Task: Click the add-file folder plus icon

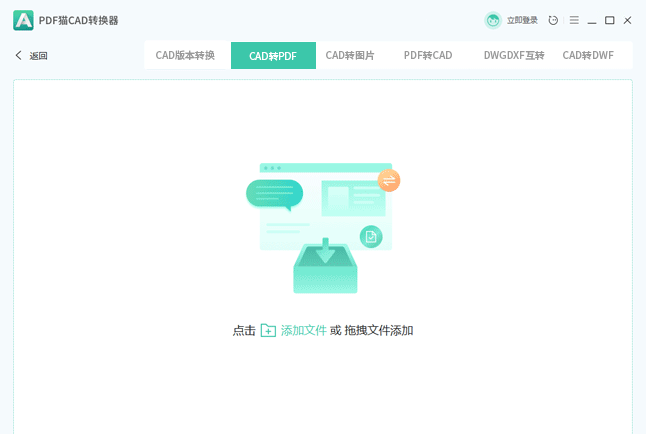Action: [268, 330]
